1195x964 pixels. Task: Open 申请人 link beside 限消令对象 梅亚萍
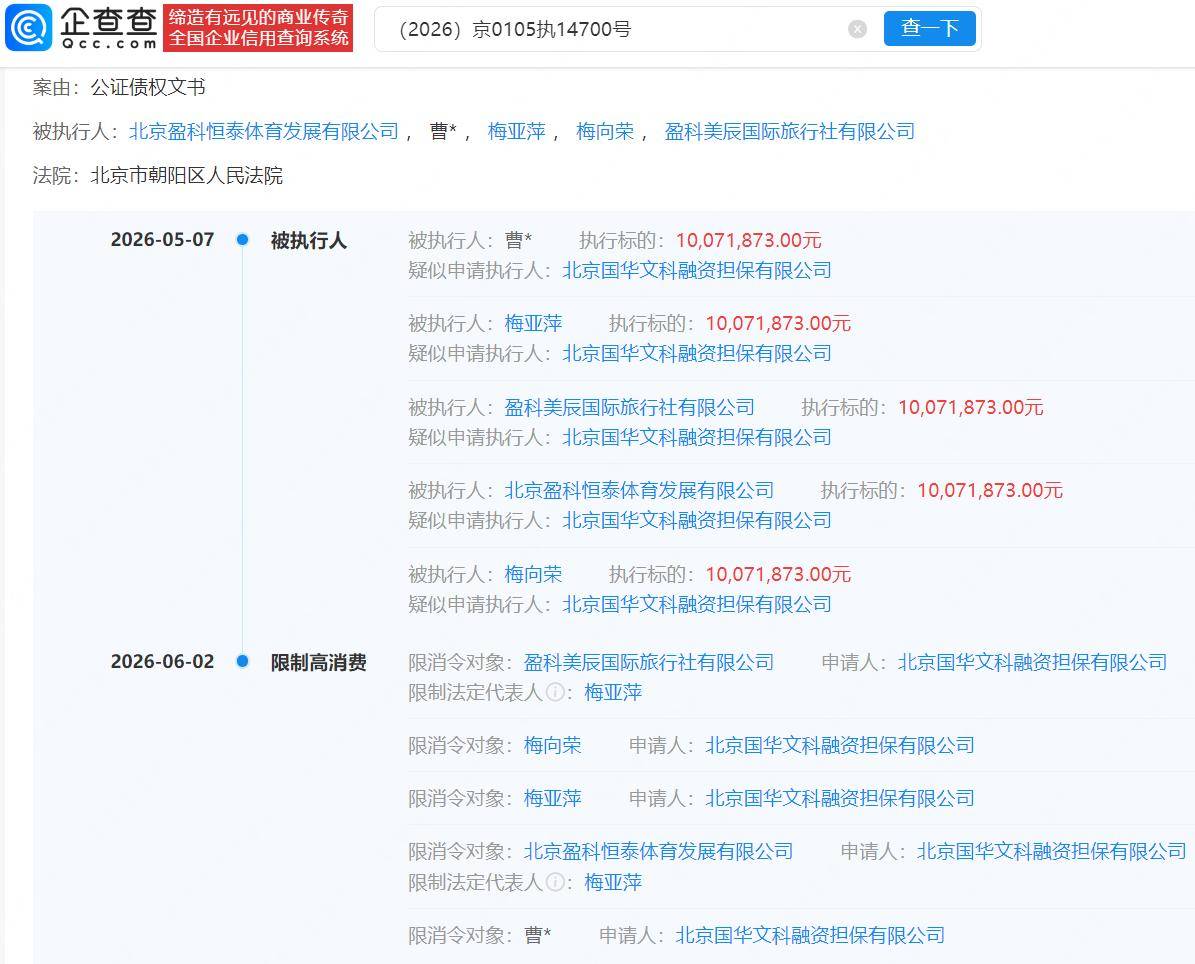coord(840,798)
